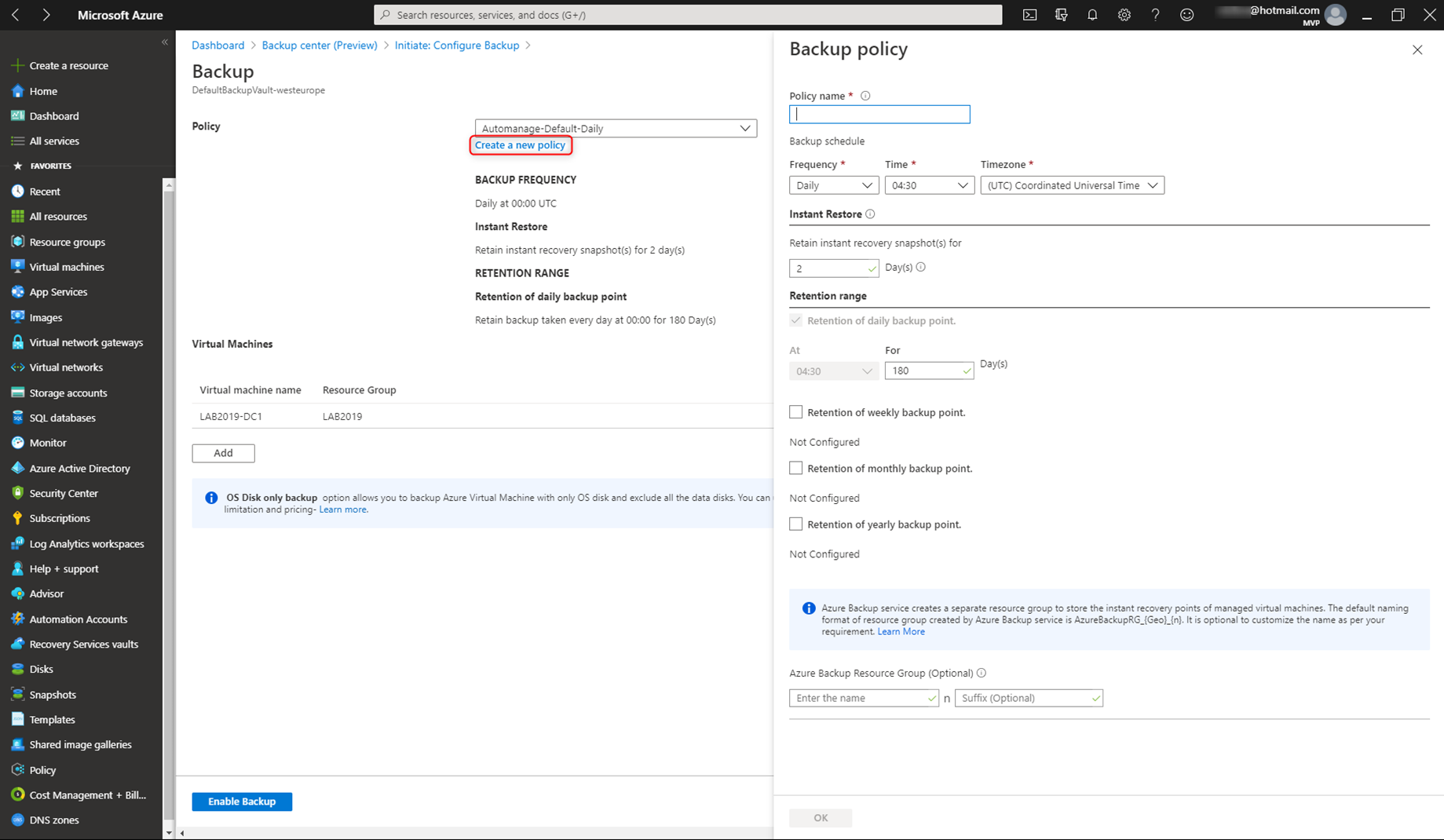Click the Azure Active Directory icon
This screenshot has height=840, width=1444.
pyautogui.click(x=17, y=468)
